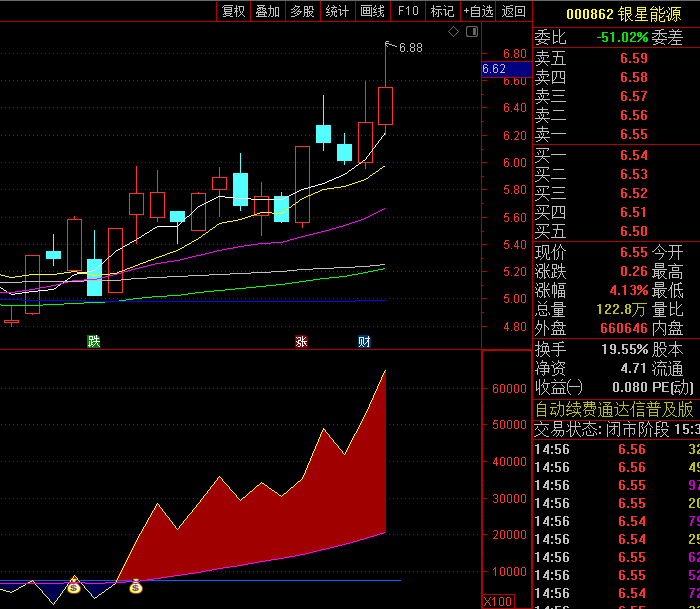Screen dimensions: 700x609
Task: Click the yellow 自动续费通达信普及版 link
Action: (x=614, y=409)
